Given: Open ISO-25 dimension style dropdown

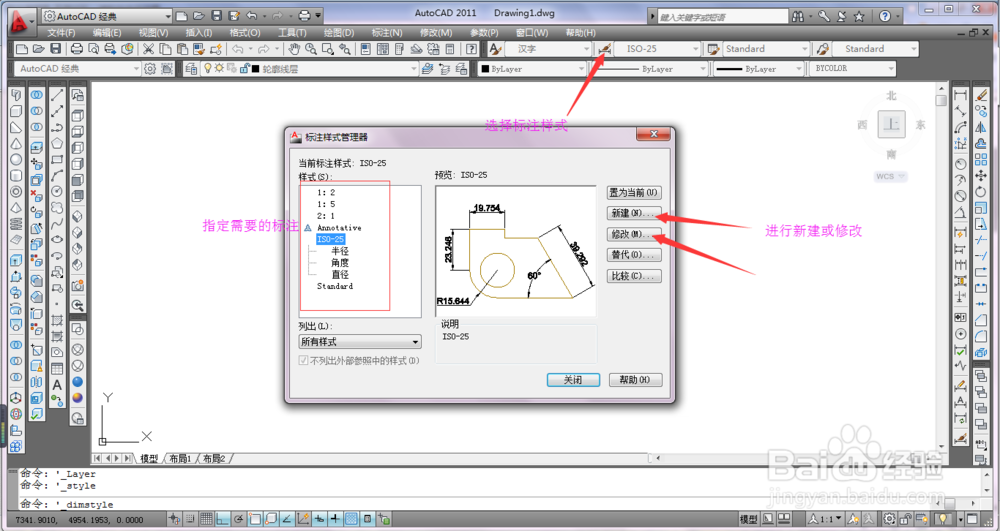Looking at the screenshot, I should (x=657, y=48).
